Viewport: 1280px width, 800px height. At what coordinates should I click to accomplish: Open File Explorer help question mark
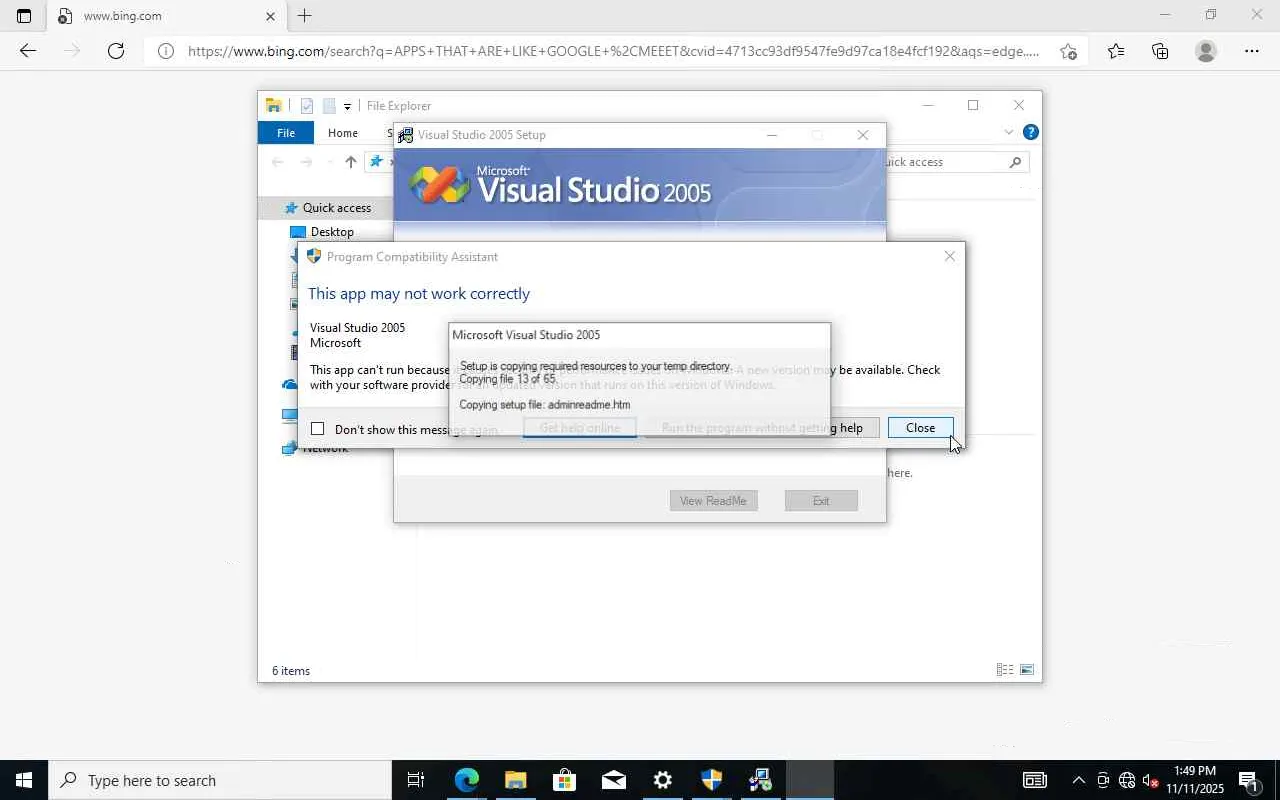[1031, 132]
